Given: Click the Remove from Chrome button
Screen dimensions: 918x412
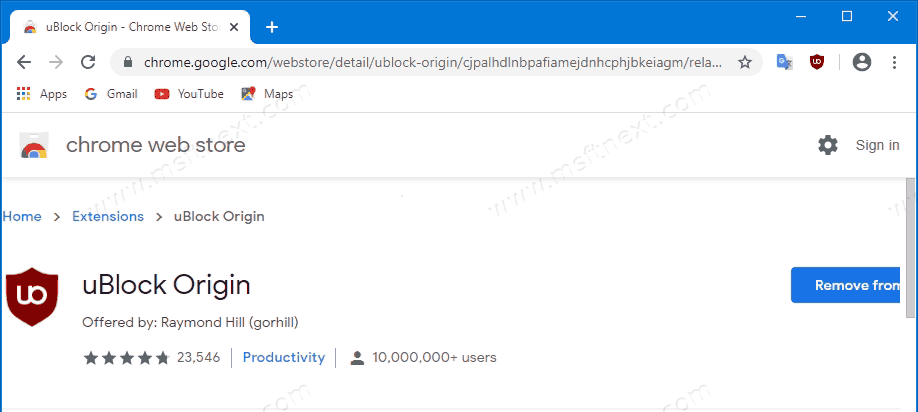Looking at the screenshot, I should tap(845, 285).
